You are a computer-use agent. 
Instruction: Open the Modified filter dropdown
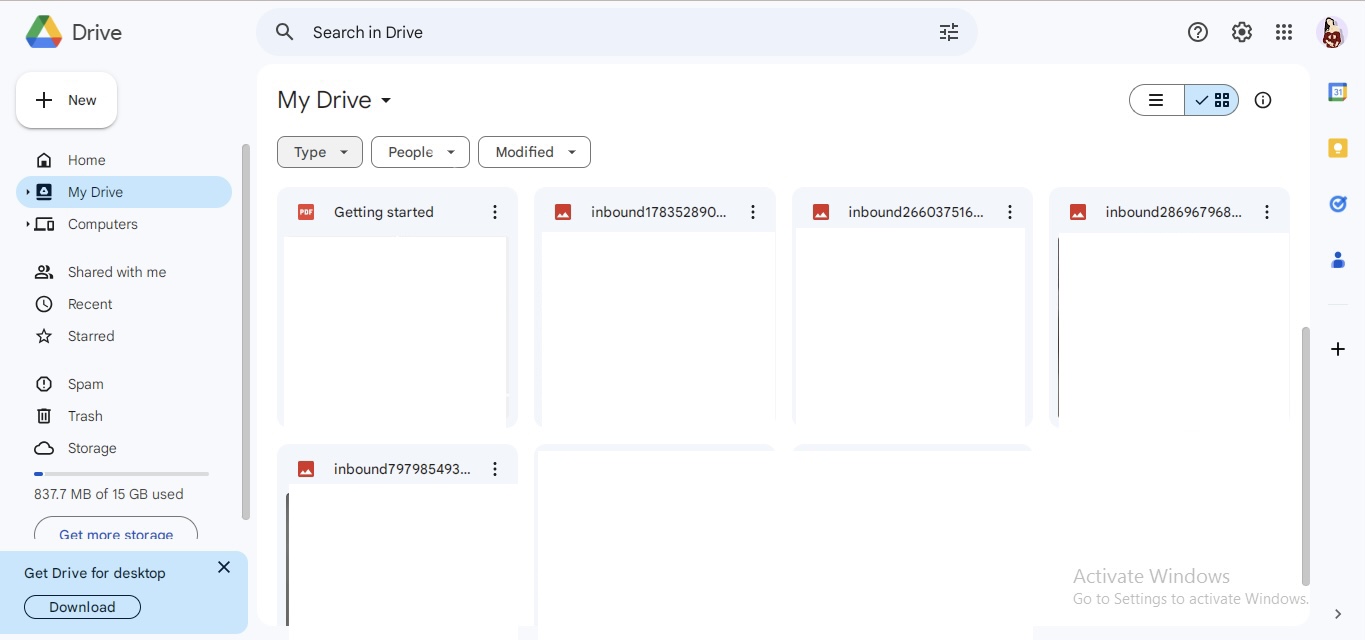point(535,152)
